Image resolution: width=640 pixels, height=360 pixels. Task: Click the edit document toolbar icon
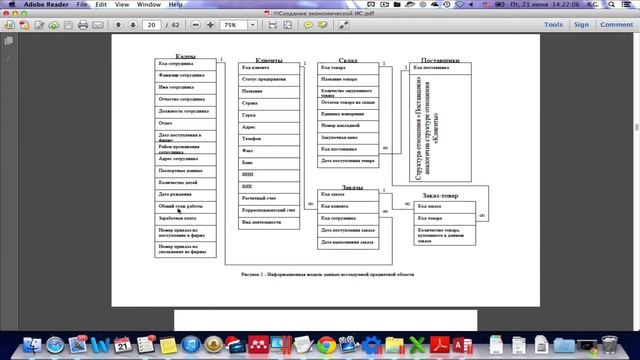pos(39,25)
